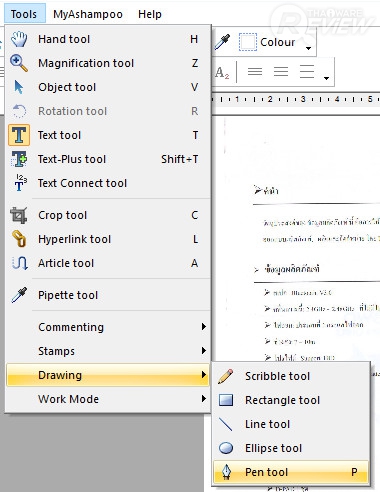Click the Line tool label text
380x492 pixels.
(x=267, y=424)
